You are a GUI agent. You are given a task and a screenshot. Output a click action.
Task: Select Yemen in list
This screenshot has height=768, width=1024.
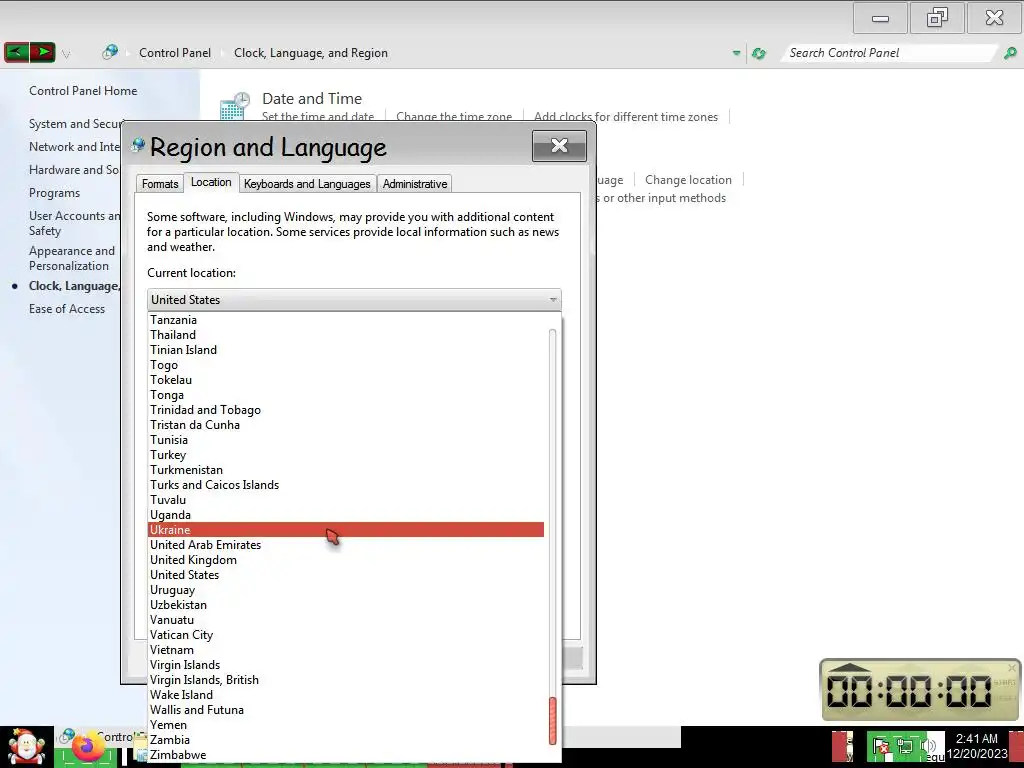point(346,725)
